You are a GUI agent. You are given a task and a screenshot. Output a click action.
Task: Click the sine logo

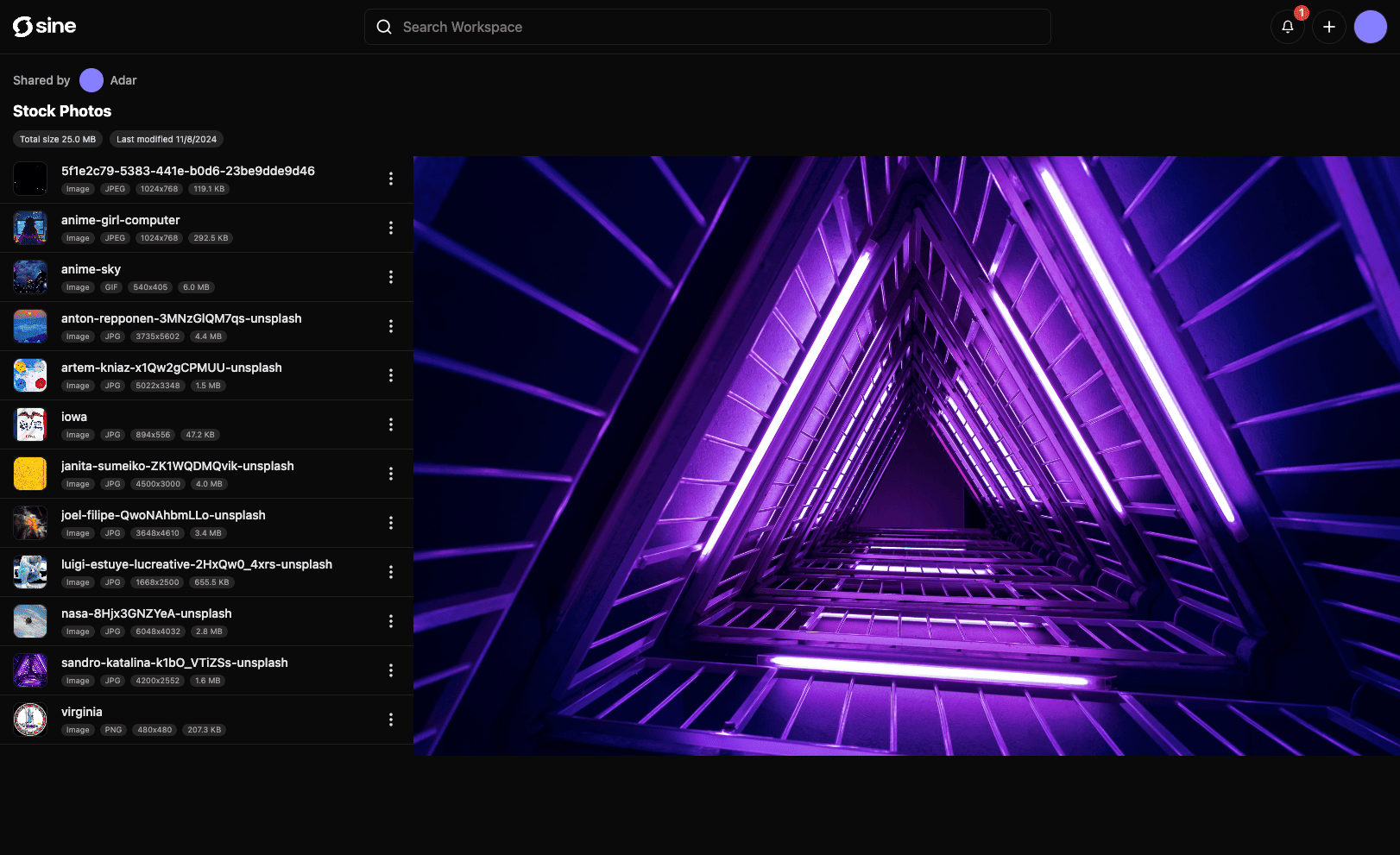click(x=44, y=27)
